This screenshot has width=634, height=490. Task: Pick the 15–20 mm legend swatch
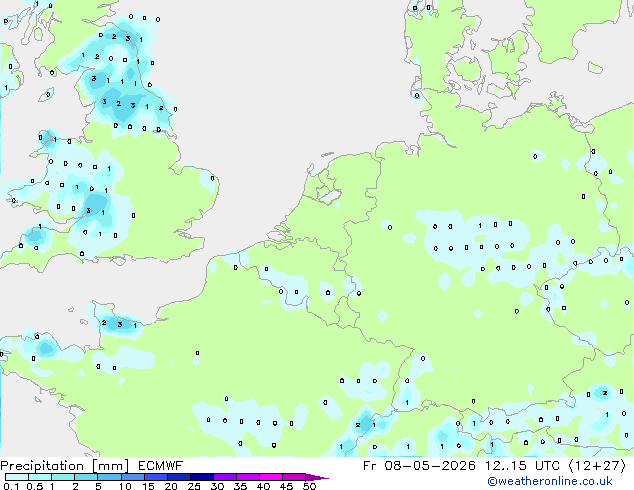click(156, 477)
